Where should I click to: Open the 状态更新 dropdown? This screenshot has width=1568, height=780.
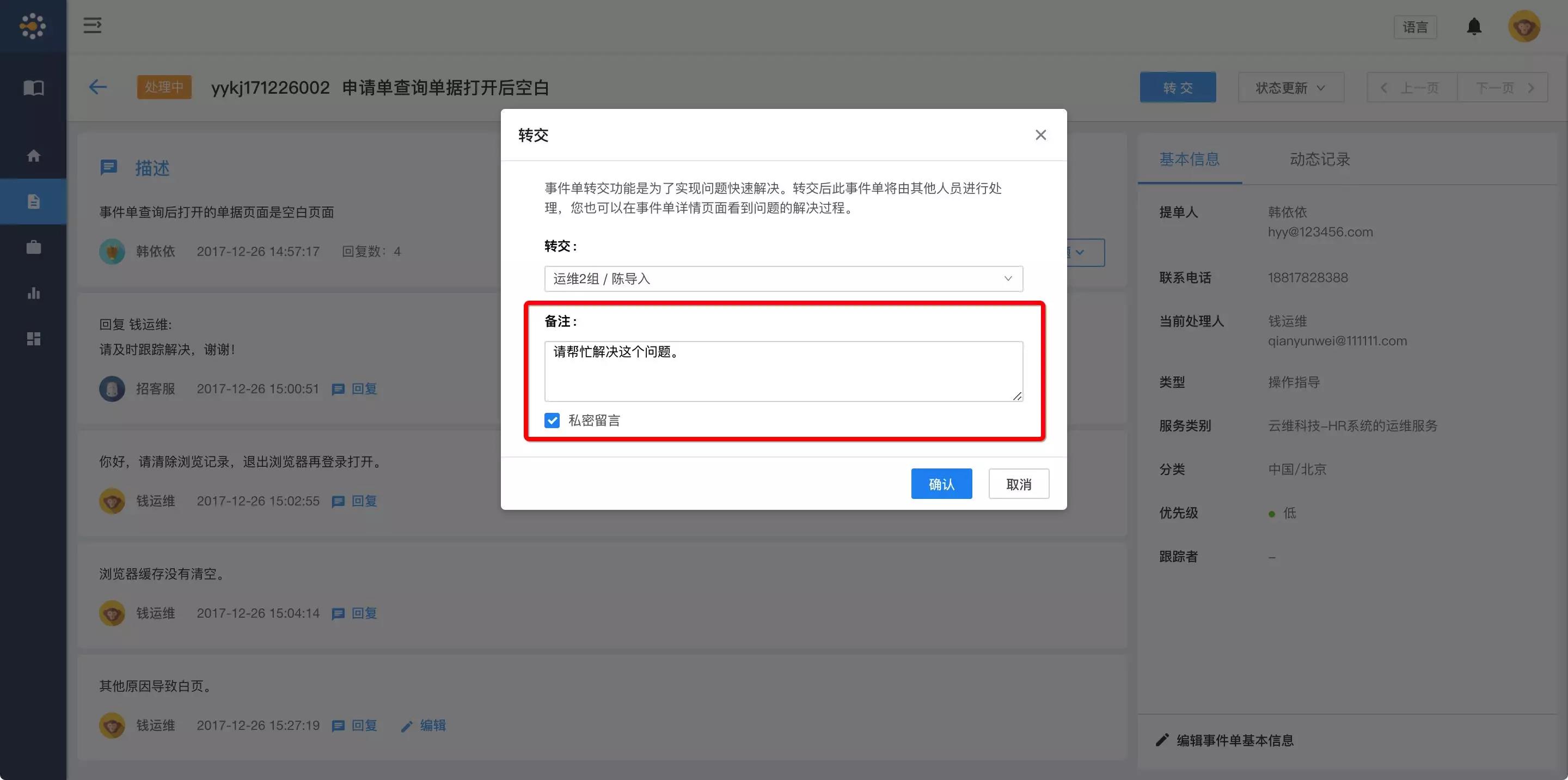[x=1290, y=88]
